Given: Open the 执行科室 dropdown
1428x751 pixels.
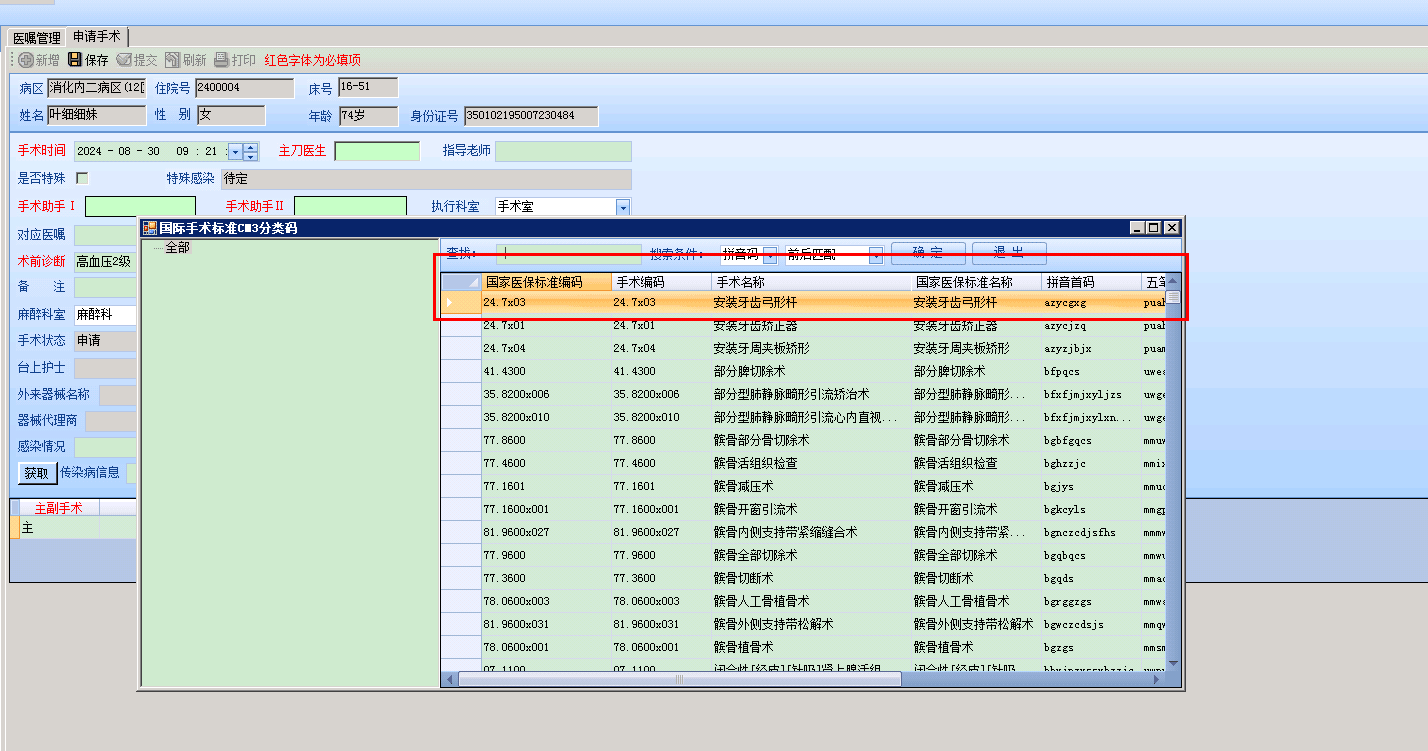Looking at the screenshot, I should [x=623, y=207].
